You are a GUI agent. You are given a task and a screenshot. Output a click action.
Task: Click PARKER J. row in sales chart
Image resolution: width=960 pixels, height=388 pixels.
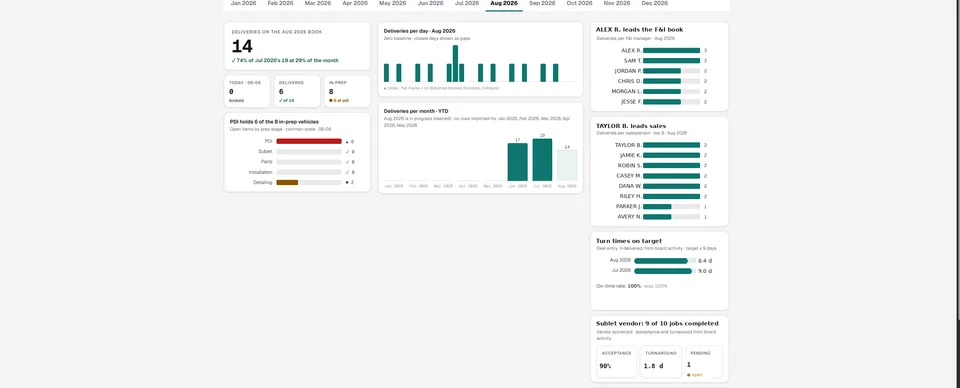coord(660,206)
